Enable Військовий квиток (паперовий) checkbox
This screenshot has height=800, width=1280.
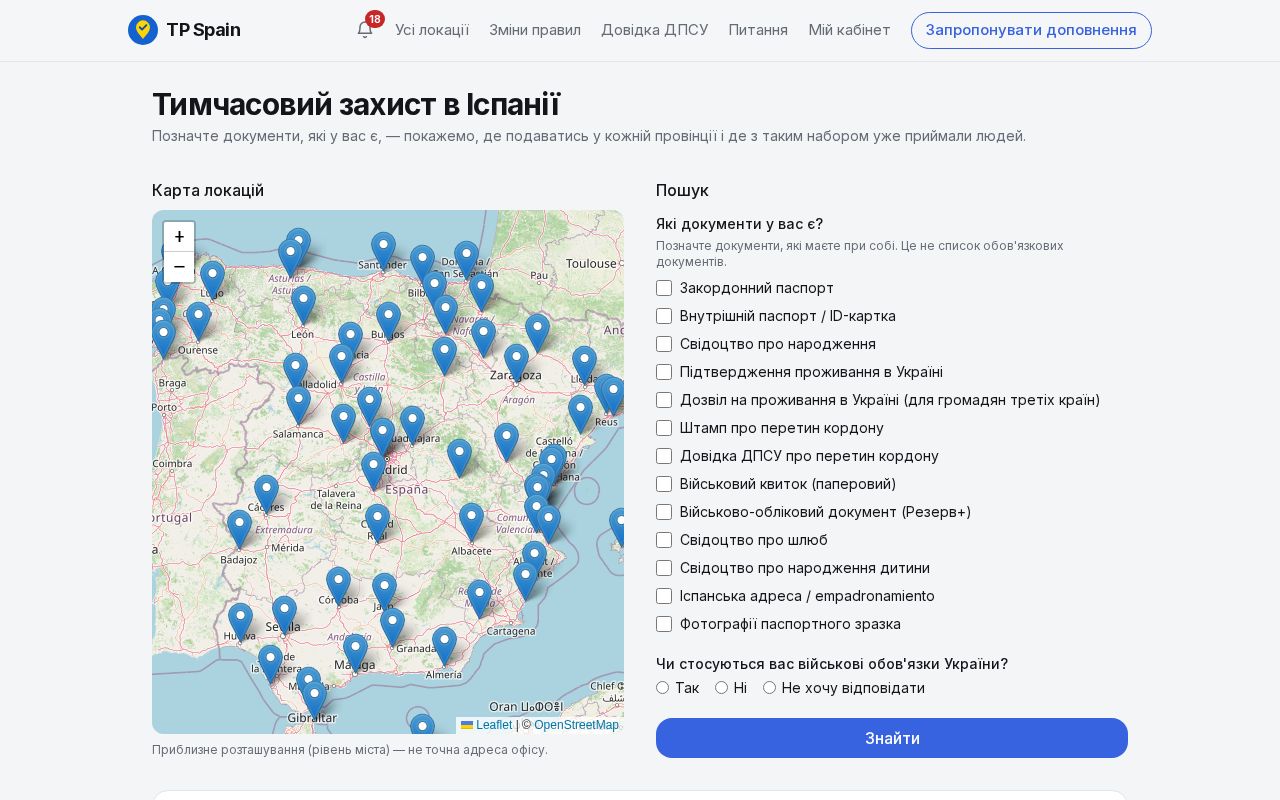click(664, 484)
